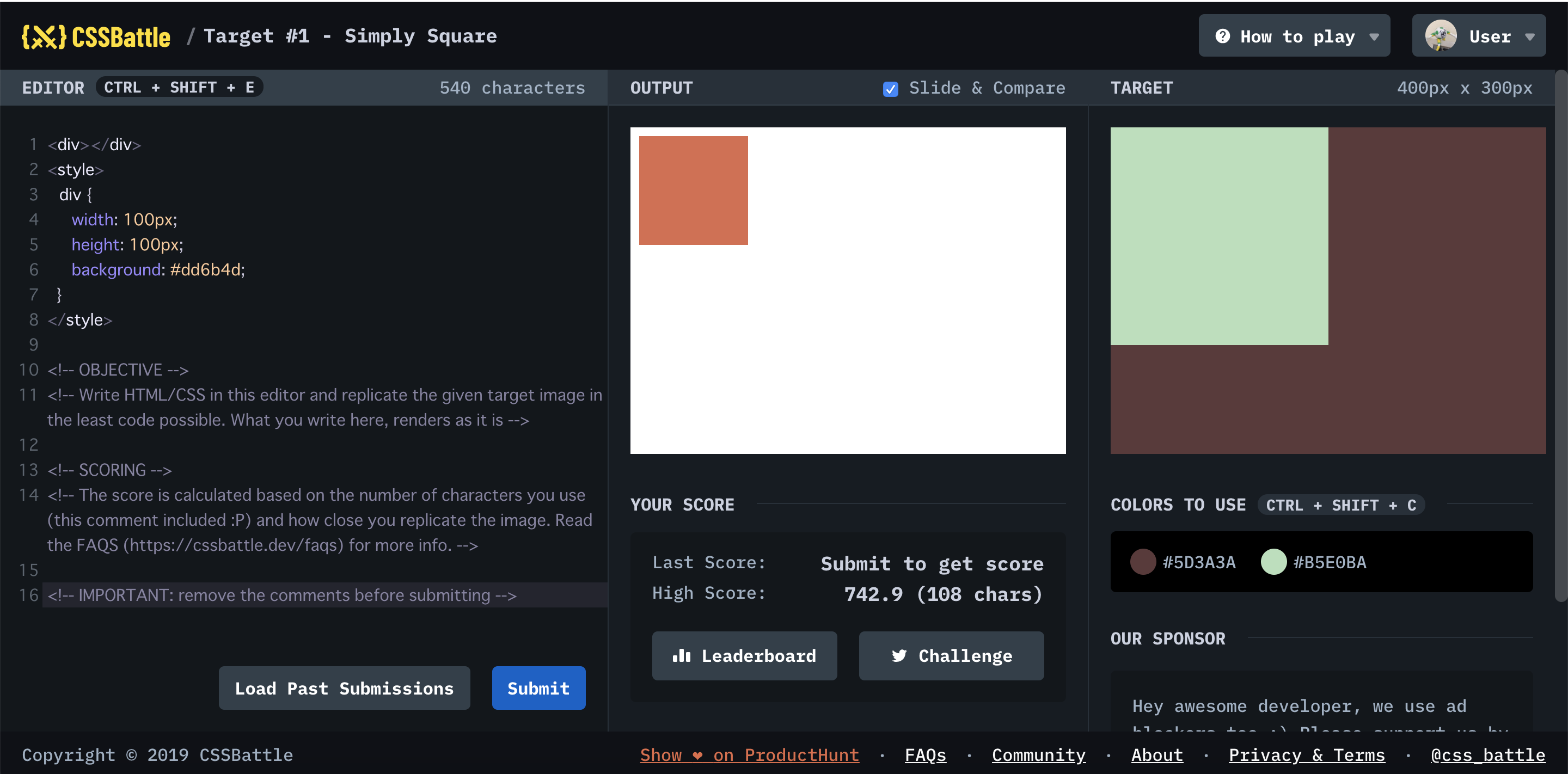Viewport: 1568px width, 774px height.
Task: Click the CSSBattle logo icon
Action: (44, 36)
